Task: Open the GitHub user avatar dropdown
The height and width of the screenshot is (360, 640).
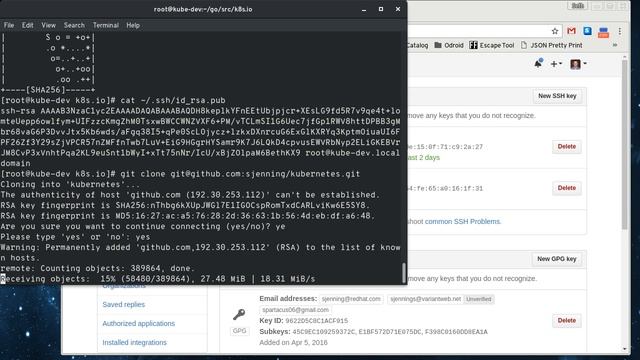Action: coord(578,64)
